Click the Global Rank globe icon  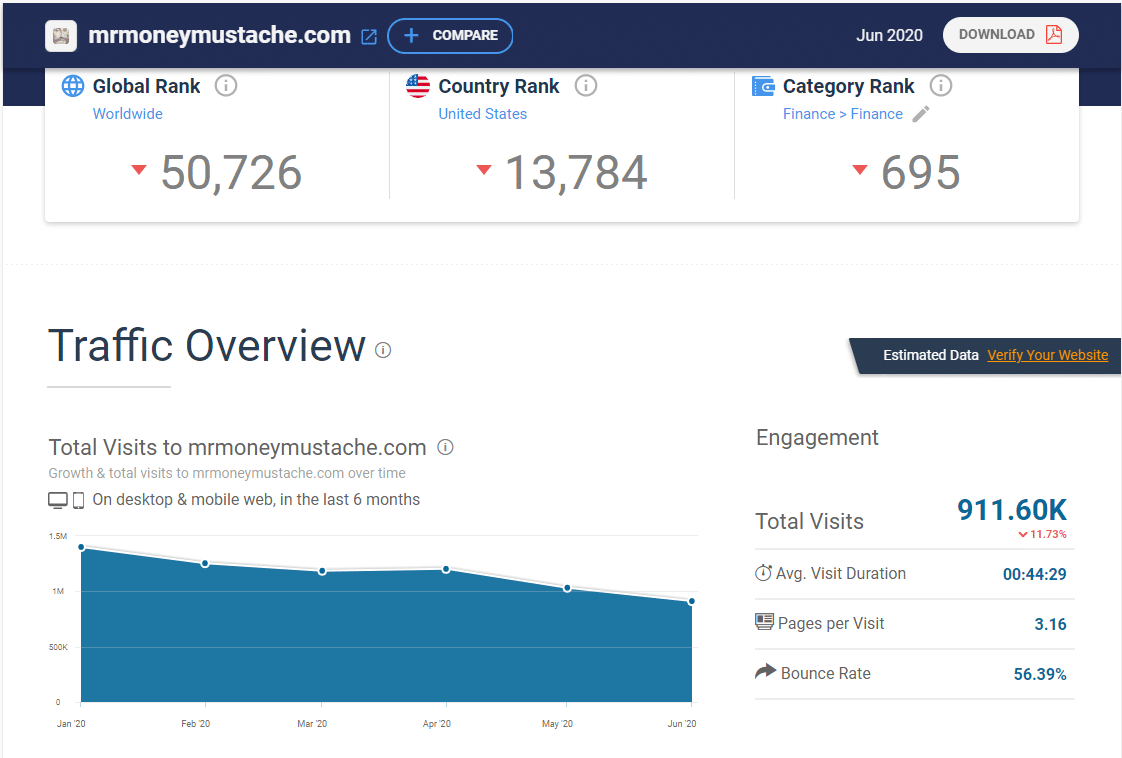coord(72,86)
